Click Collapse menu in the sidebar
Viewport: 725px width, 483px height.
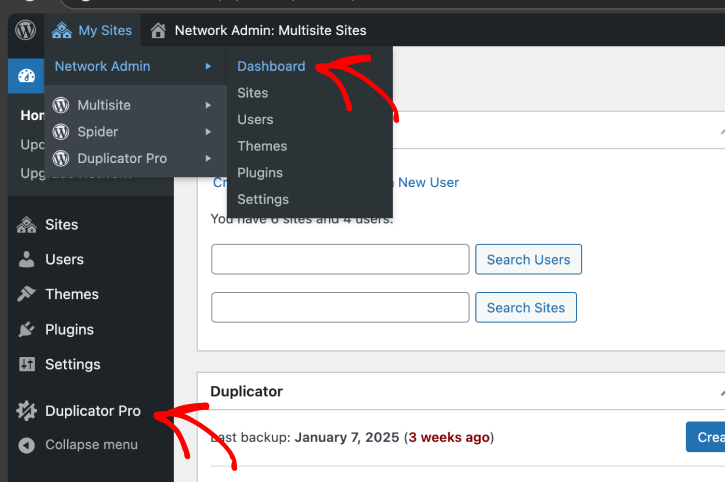[91, 445]
